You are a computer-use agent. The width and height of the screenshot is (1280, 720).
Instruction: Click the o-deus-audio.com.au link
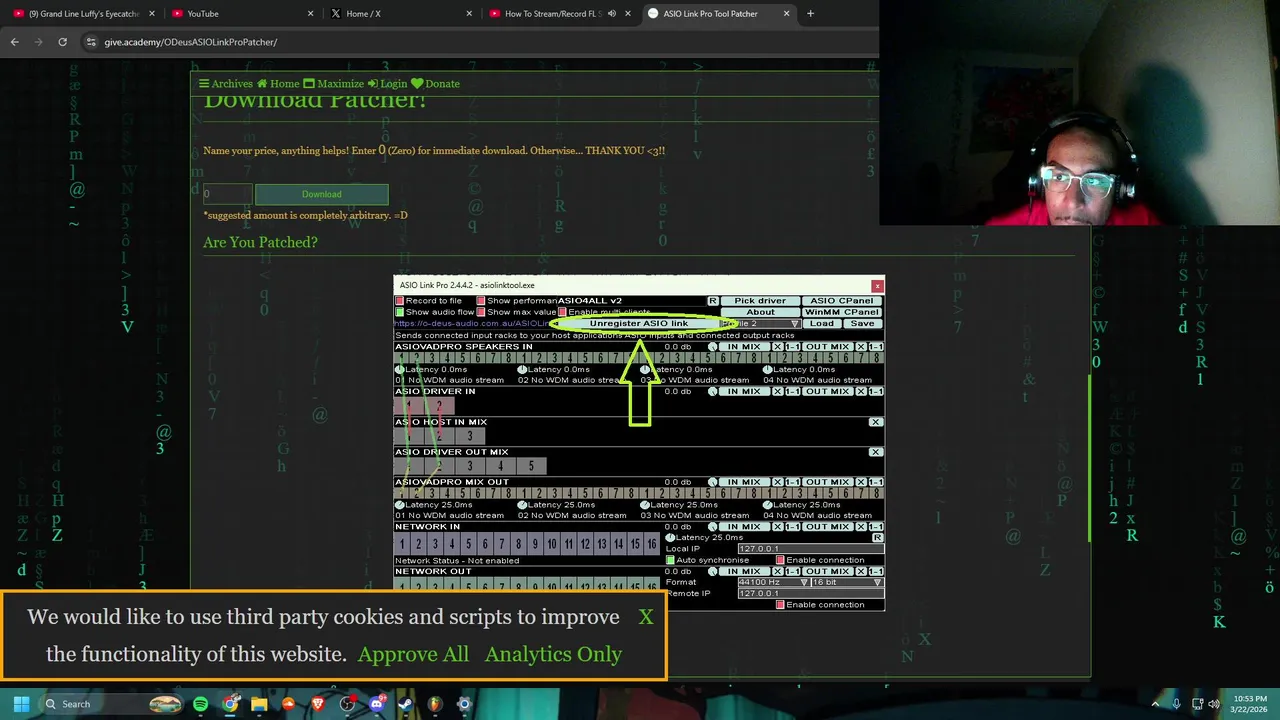471,324
